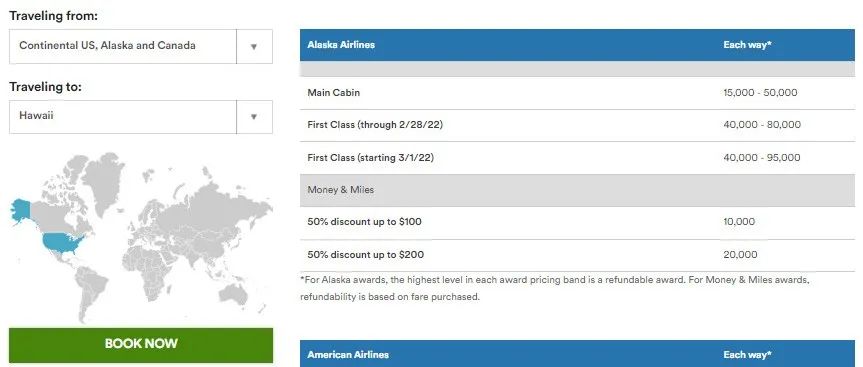Click the Each way* header in the Alaska table
This screenshot has width=863, height=367.
pyautogui.click(x=747, y=45)
